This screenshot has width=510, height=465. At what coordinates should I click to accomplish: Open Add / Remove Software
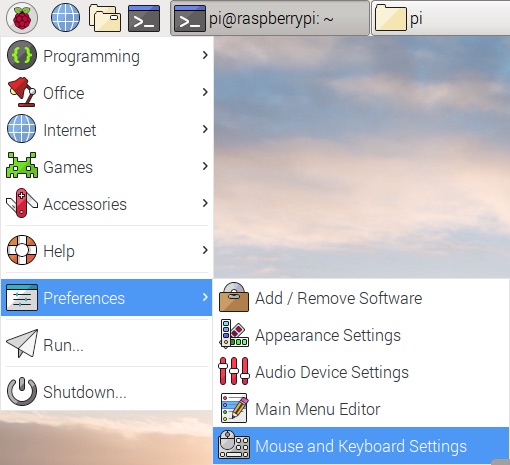click(x=361, y=297)
